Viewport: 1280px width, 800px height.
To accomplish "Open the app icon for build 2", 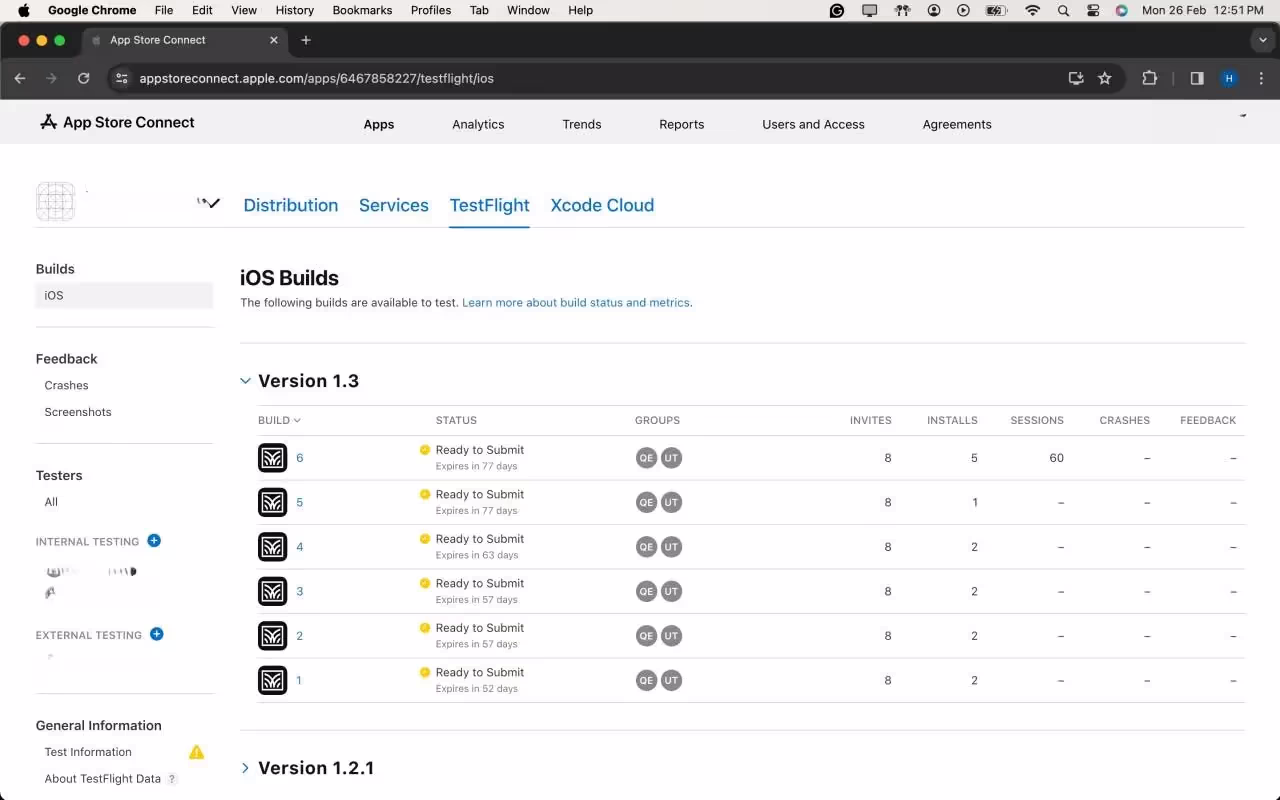I will [272, 636].
